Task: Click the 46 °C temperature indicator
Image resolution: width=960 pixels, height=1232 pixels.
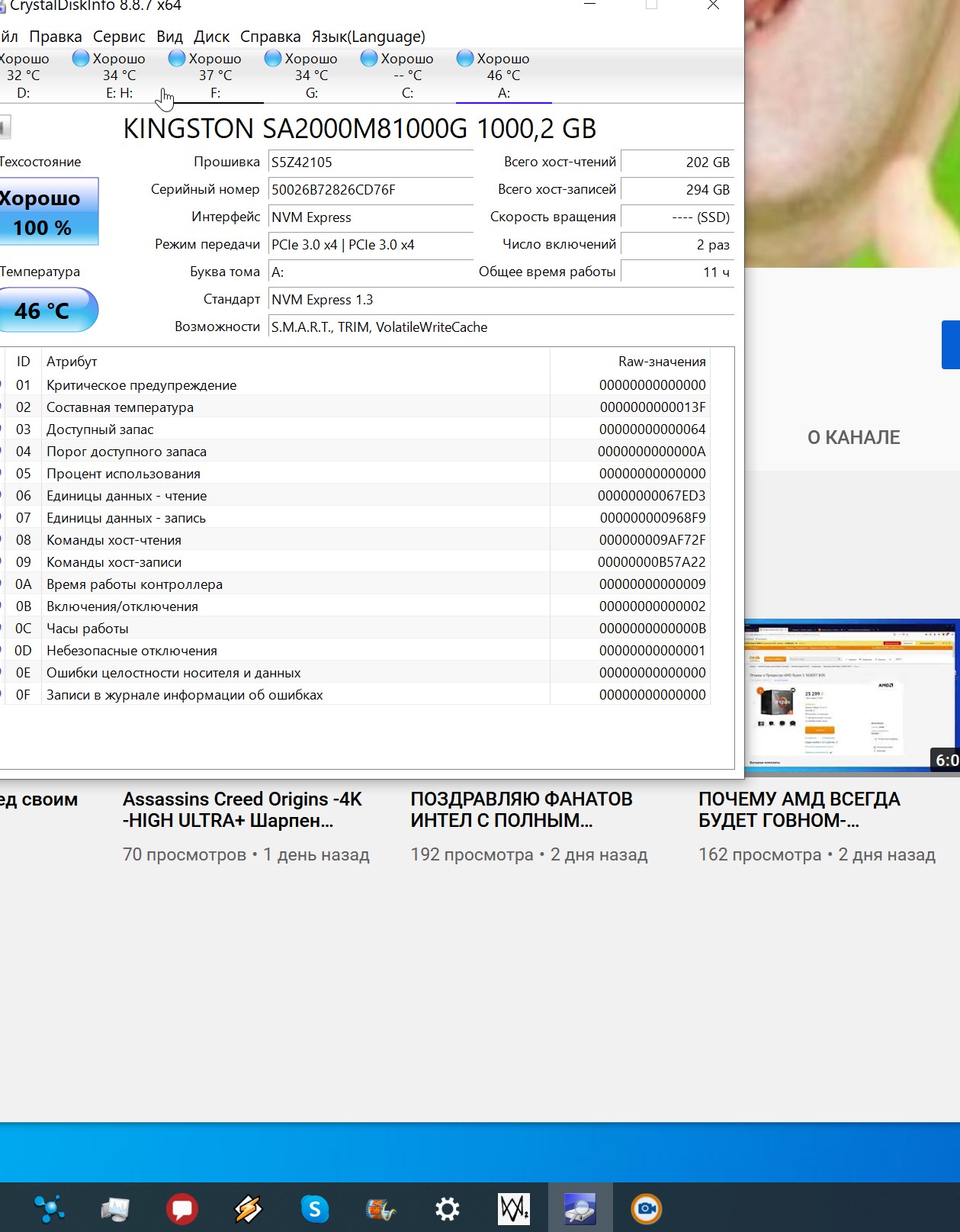Action: point(46,310)
